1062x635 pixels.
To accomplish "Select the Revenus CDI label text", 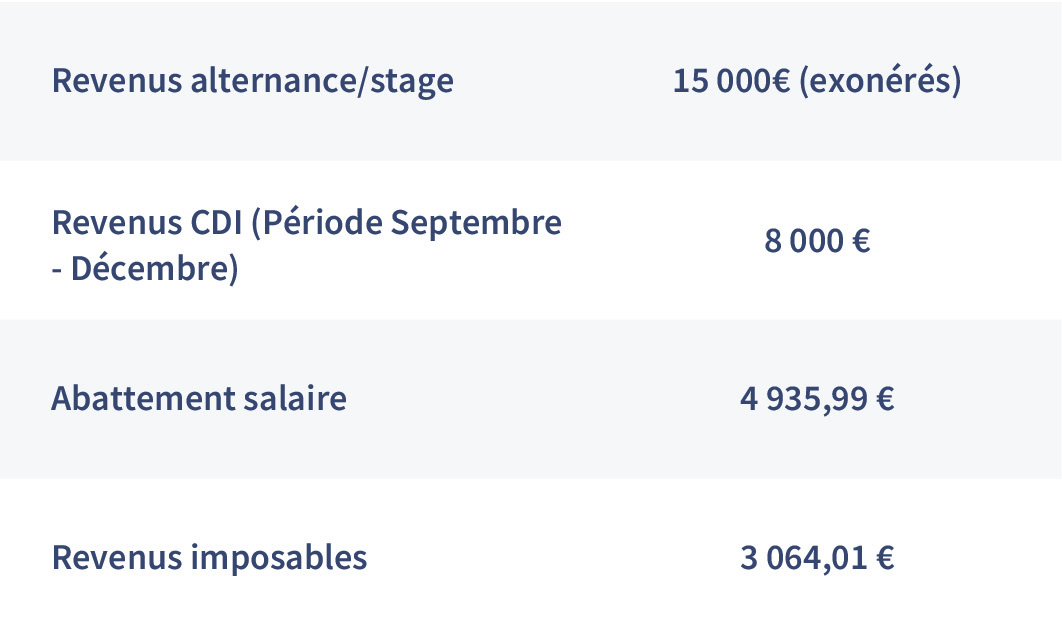I will [x=307, y=245].
